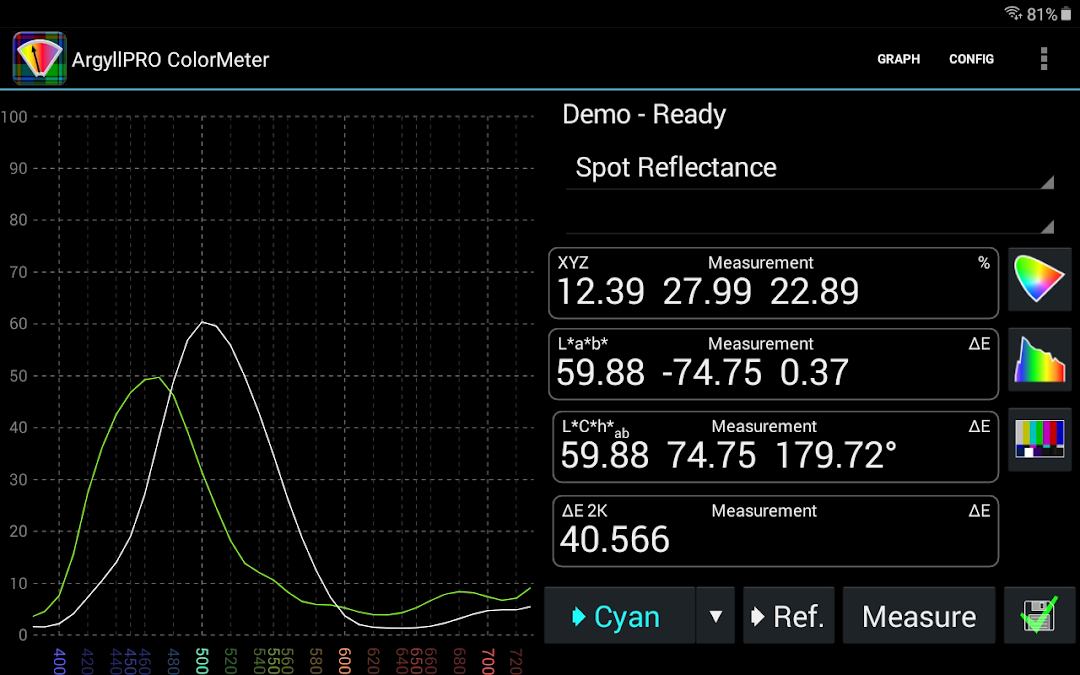Open the CIE chromaticity diagram view

pos(1039,279)
